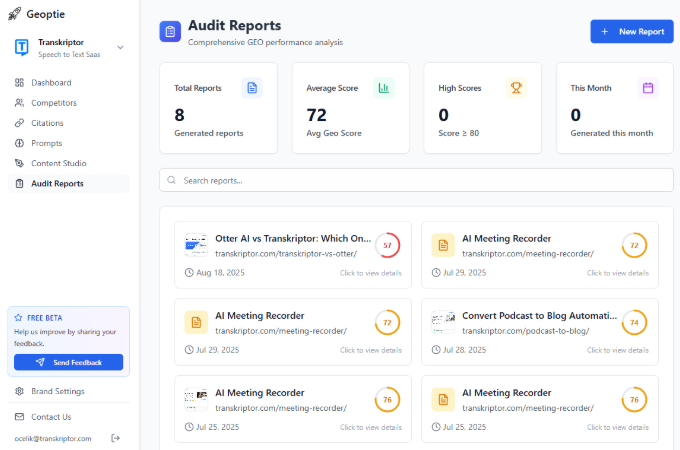Open the Otter AI vs Transkriptor report thumbnail
680x450 pixels.
(x=195, y=245)
